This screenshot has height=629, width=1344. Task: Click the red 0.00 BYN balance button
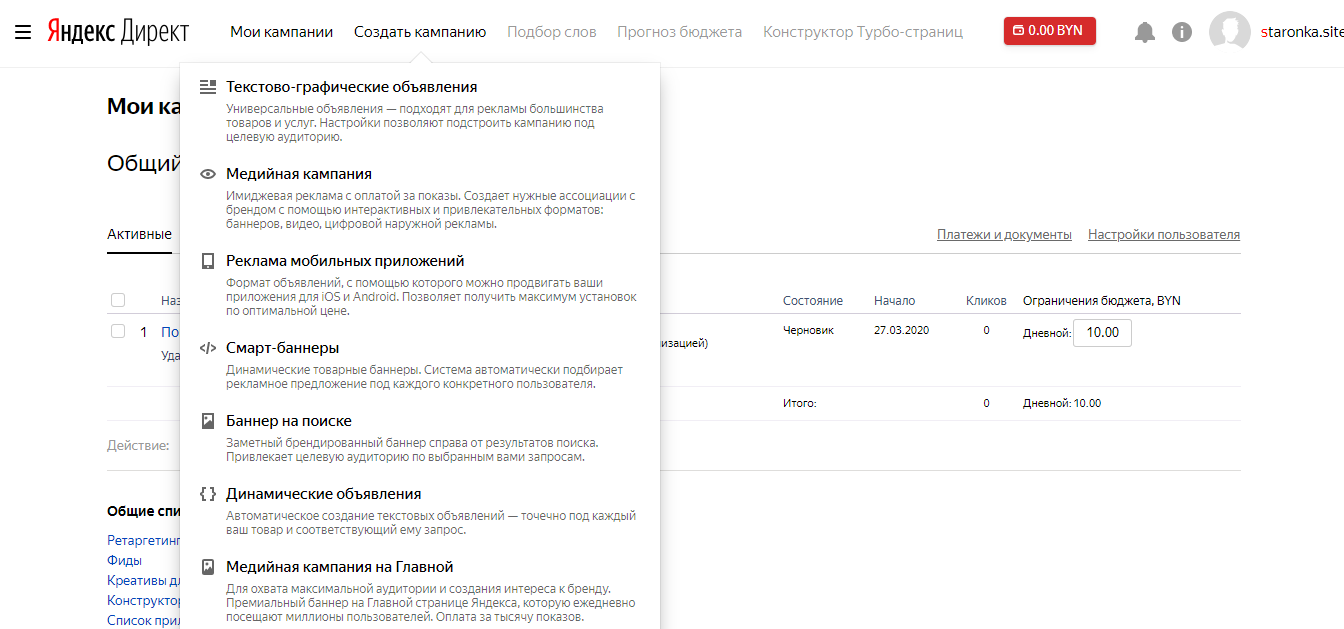click(x=1049, y=31)
